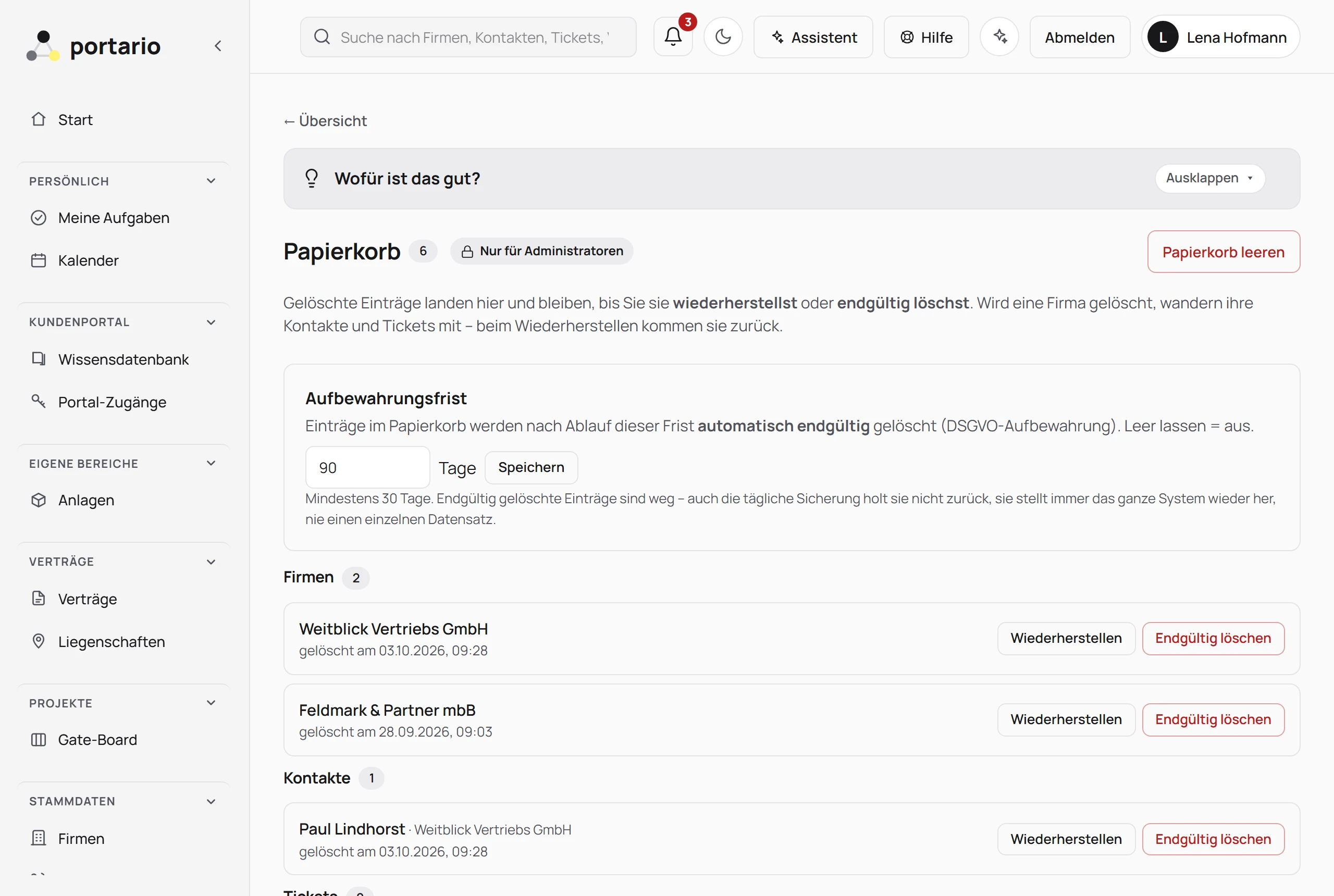Viewport: 1334px width, 896px height.
Task: Open the notifications bell
Action: pos(673,36)
